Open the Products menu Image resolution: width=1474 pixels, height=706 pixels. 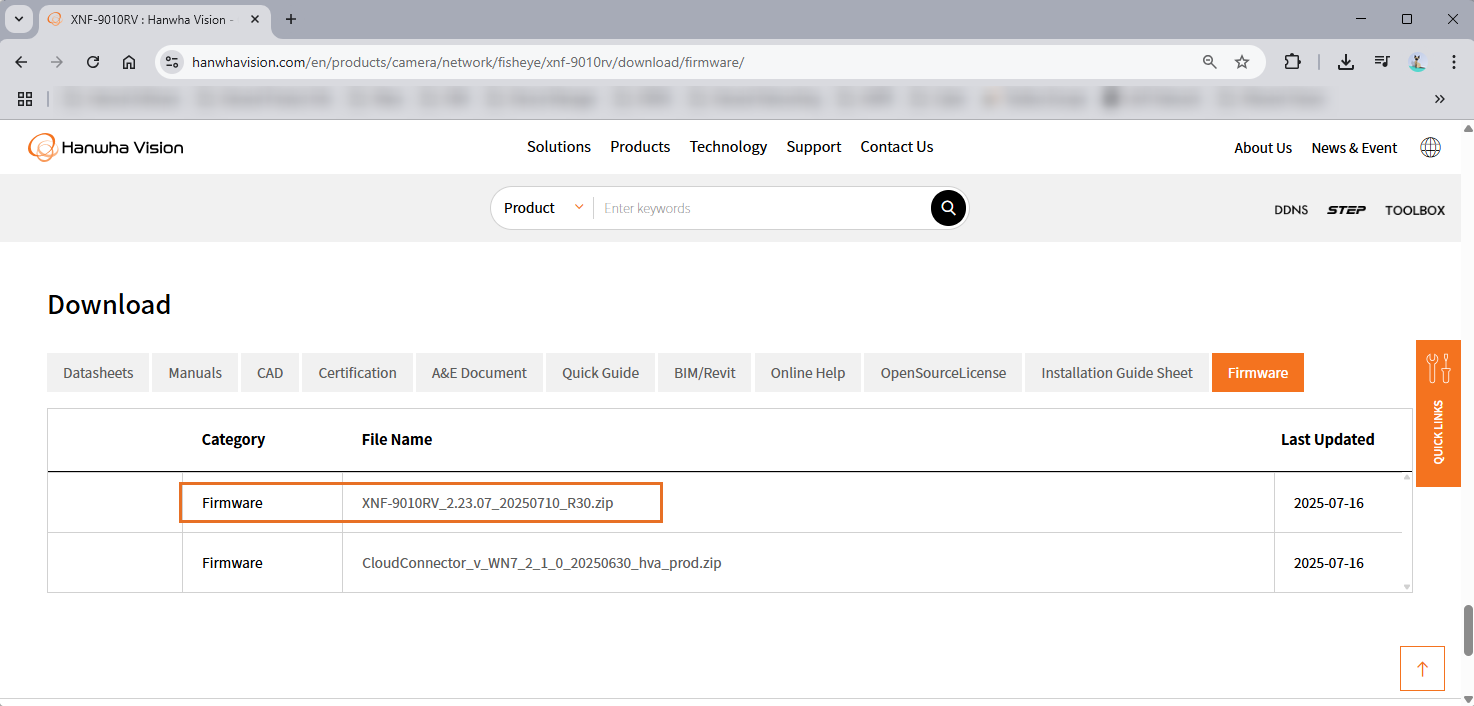[x=640, y=147]
